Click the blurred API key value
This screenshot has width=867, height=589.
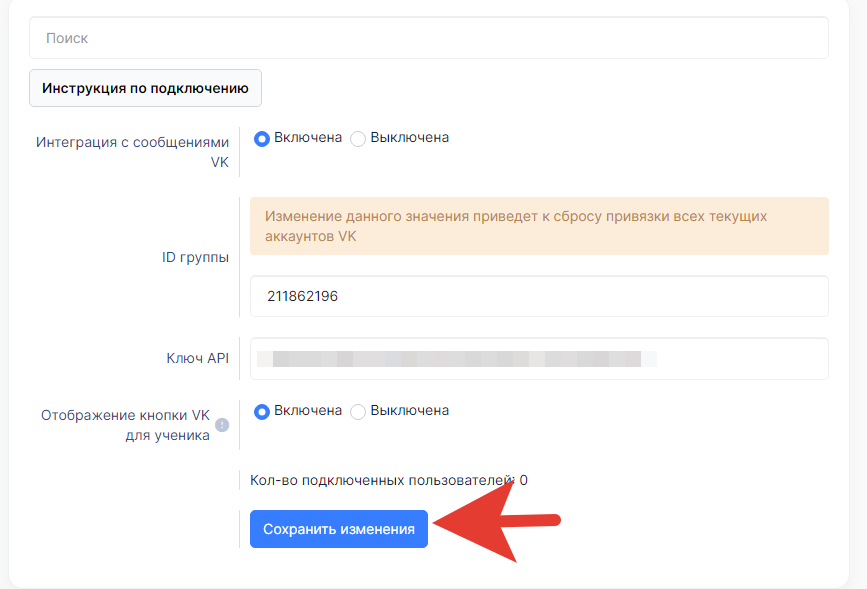pyautogui.click(x=456, y=359)
